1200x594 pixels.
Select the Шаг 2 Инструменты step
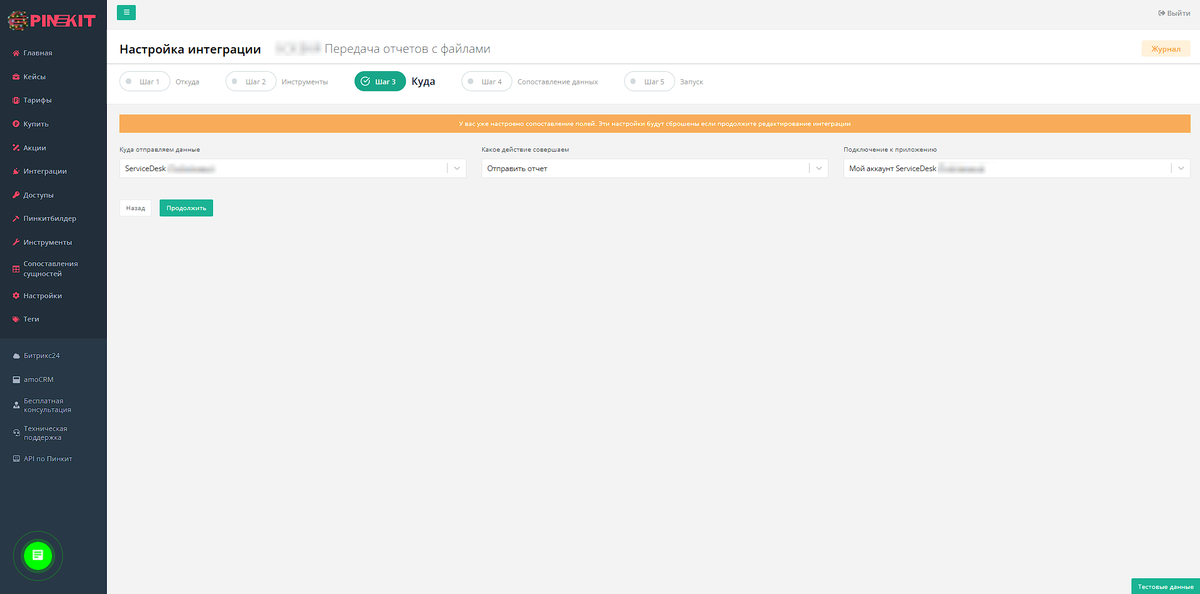coord(251,82)
